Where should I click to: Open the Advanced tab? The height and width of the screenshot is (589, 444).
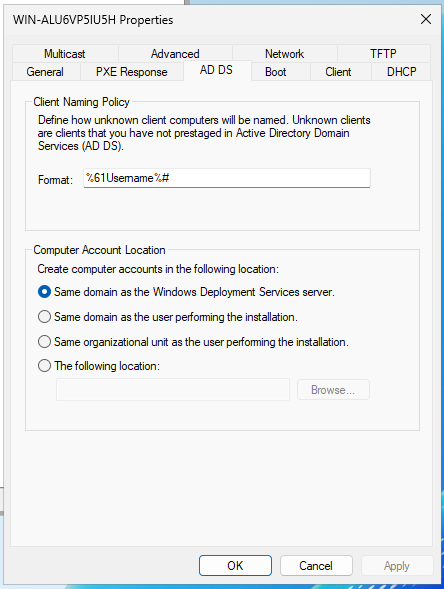click(x=175, y=54)
